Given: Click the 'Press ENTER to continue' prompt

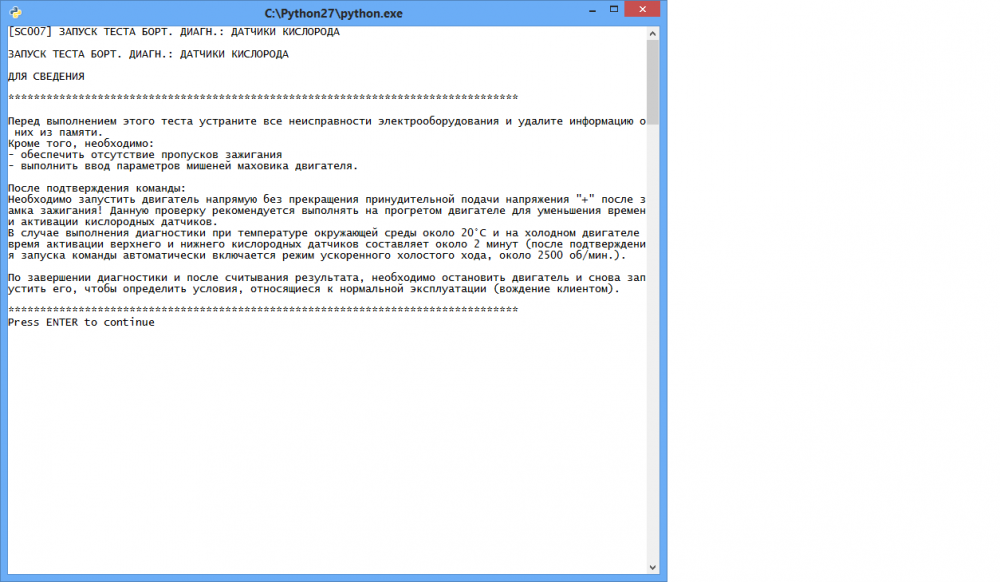Looking at the screenshot, I should [x=81, y=323].
